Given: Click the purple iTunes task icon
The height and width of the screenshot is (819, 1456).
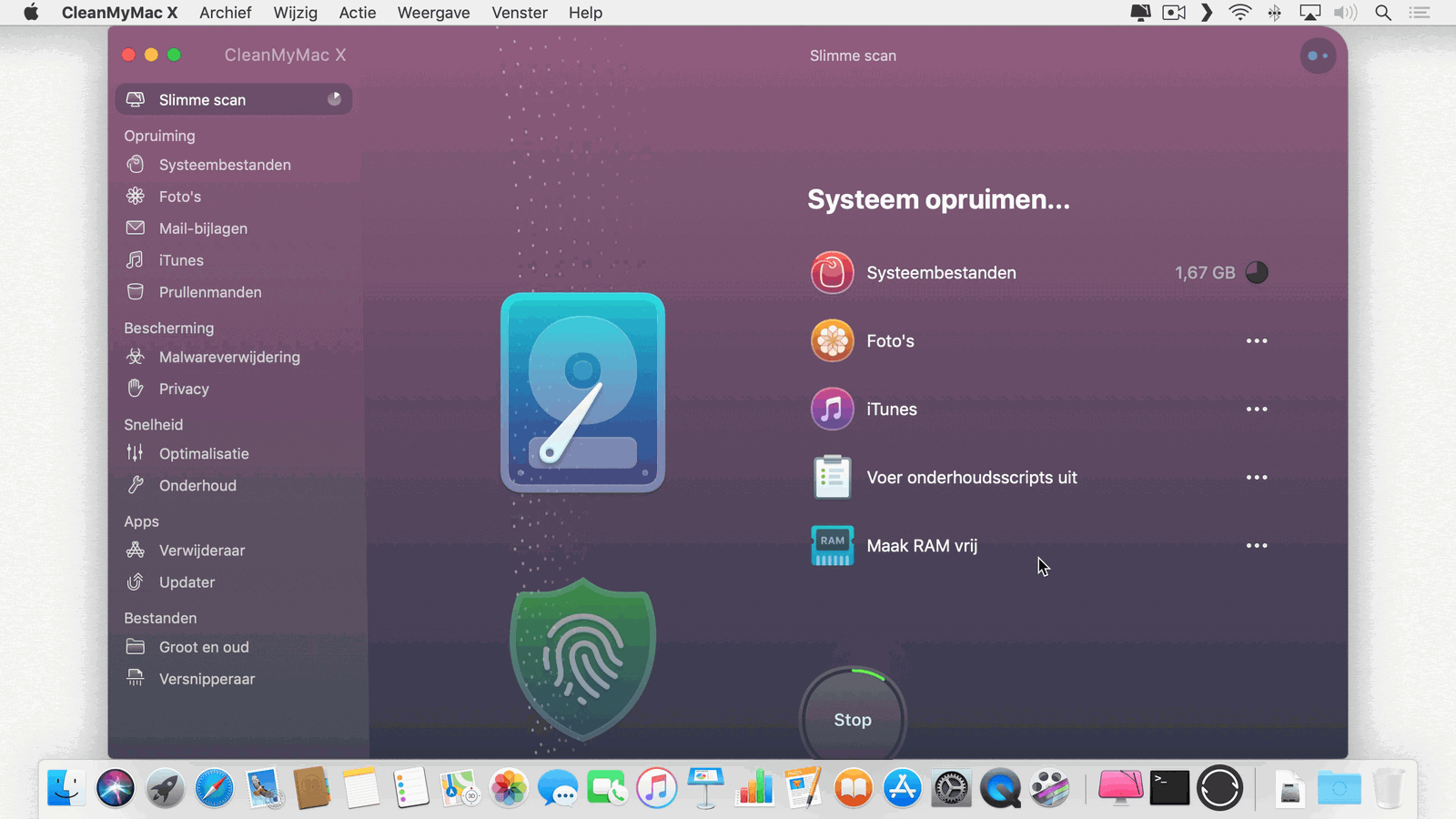Looking at the screenshot, I should pyautogui.click(x=832, y=409).
